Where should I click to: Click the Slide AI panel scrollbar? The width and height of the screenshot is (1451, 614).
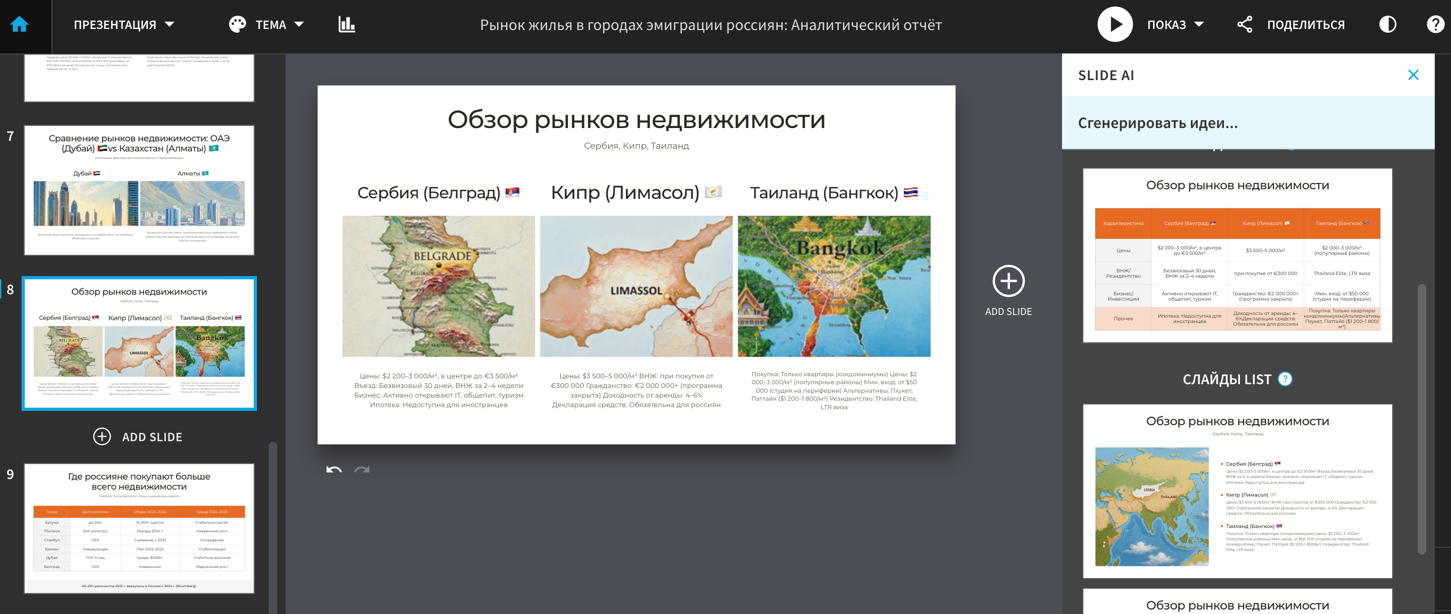click(x=1422, y=420)
